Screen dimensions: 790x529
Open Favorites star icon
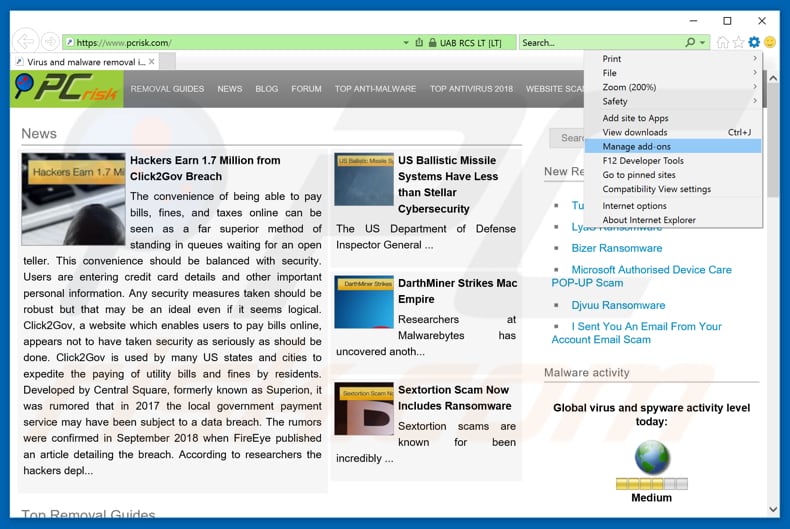[x=739, y=42]
